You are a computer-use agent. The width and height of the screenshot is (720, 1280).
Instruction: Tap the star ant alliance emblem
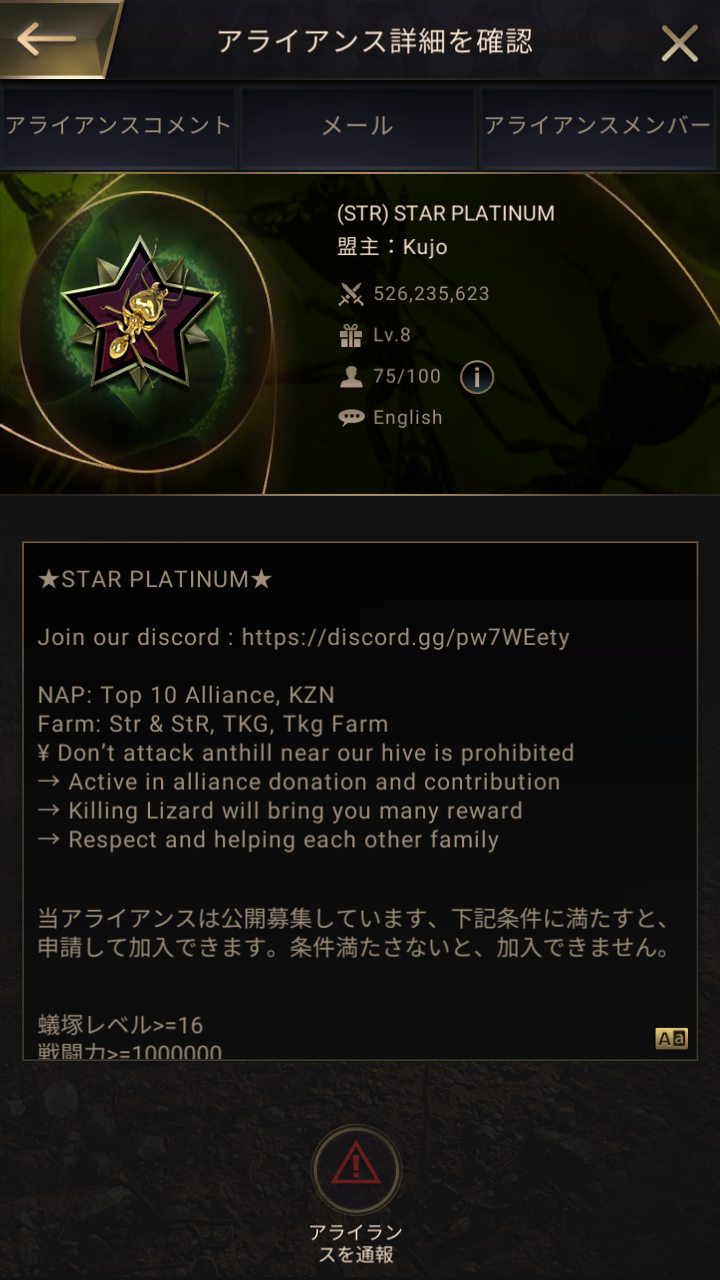pyautogui.click(x=138, y=315)
